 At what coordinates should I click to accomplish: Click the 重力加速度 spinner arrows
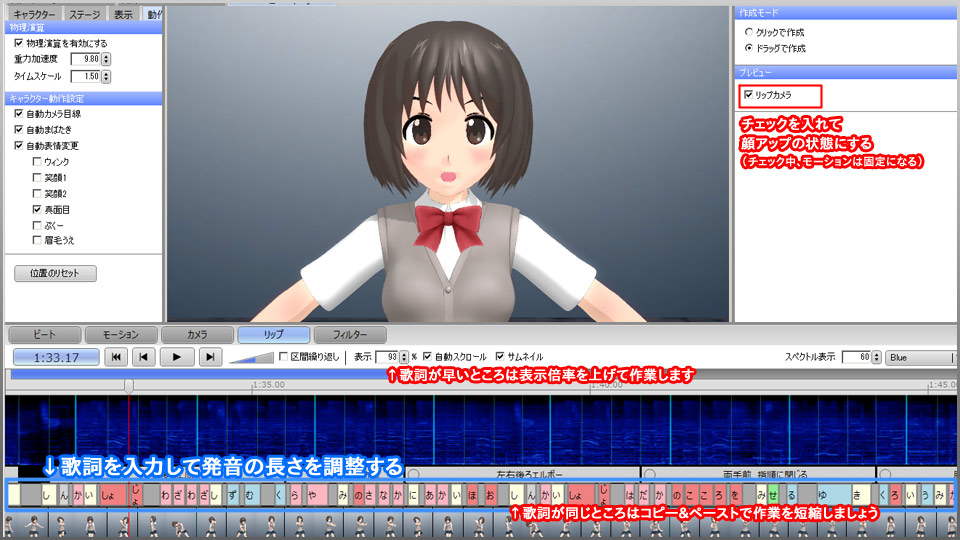[106, 60]
